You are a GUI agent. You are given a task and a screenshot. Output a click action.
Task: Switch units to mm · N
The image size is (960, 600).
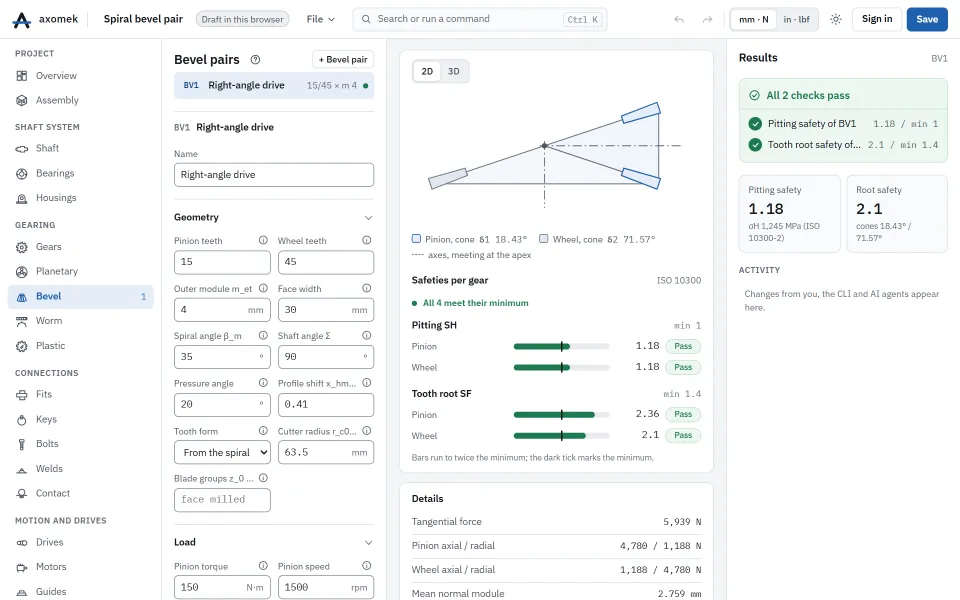point(754,20)
